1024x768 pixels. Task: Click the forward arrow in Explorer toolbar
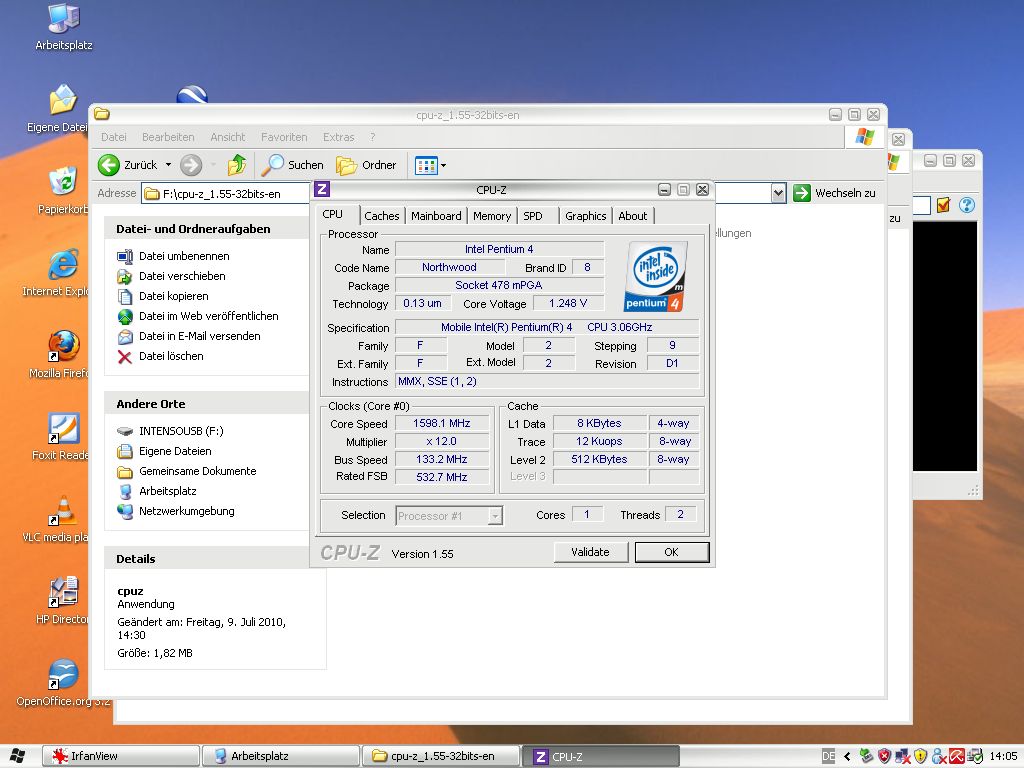tap(191, 165)
